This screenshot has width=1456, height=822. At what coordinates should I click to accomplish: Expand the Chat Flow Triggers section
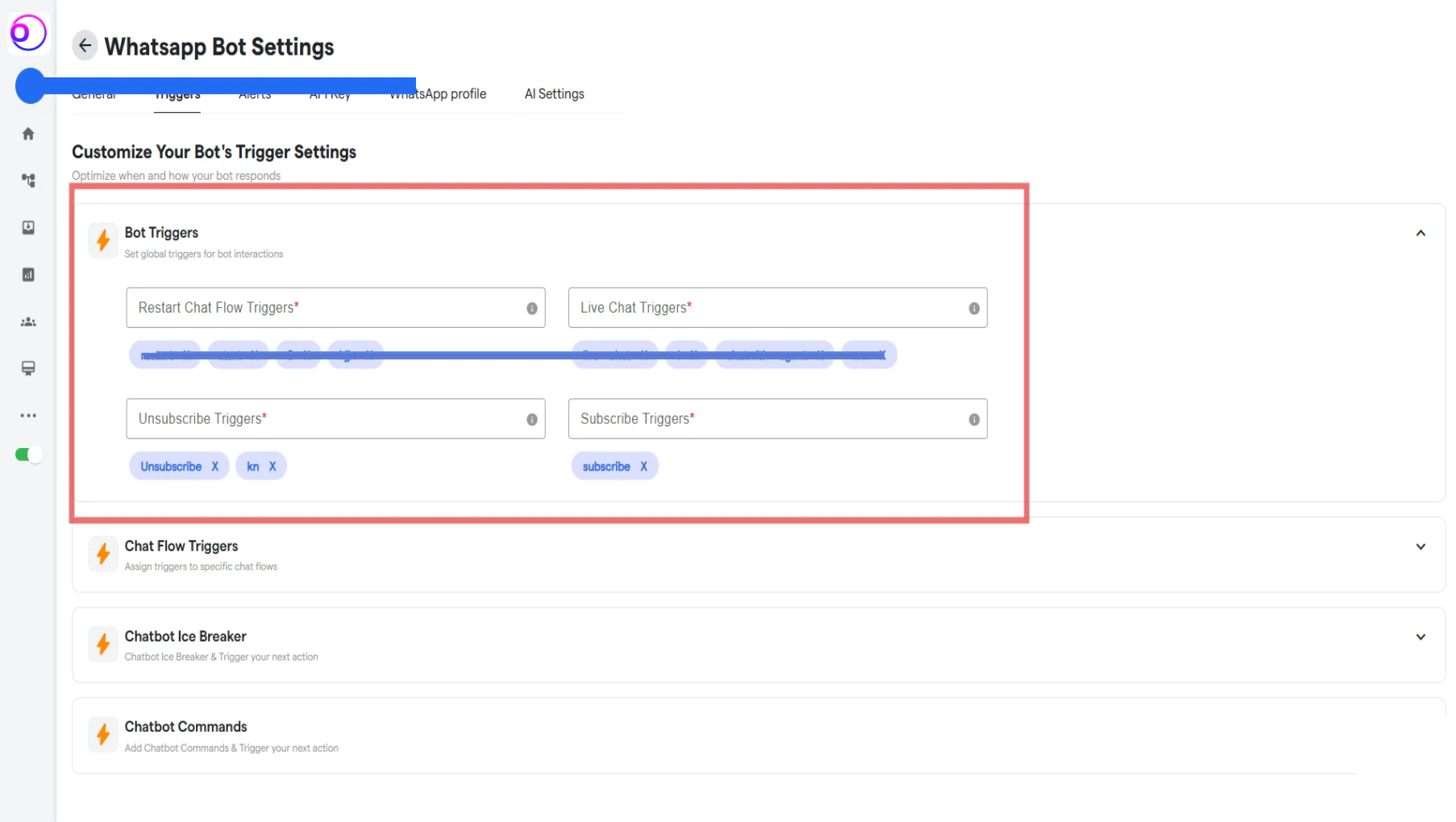(x=1421, y=546)
